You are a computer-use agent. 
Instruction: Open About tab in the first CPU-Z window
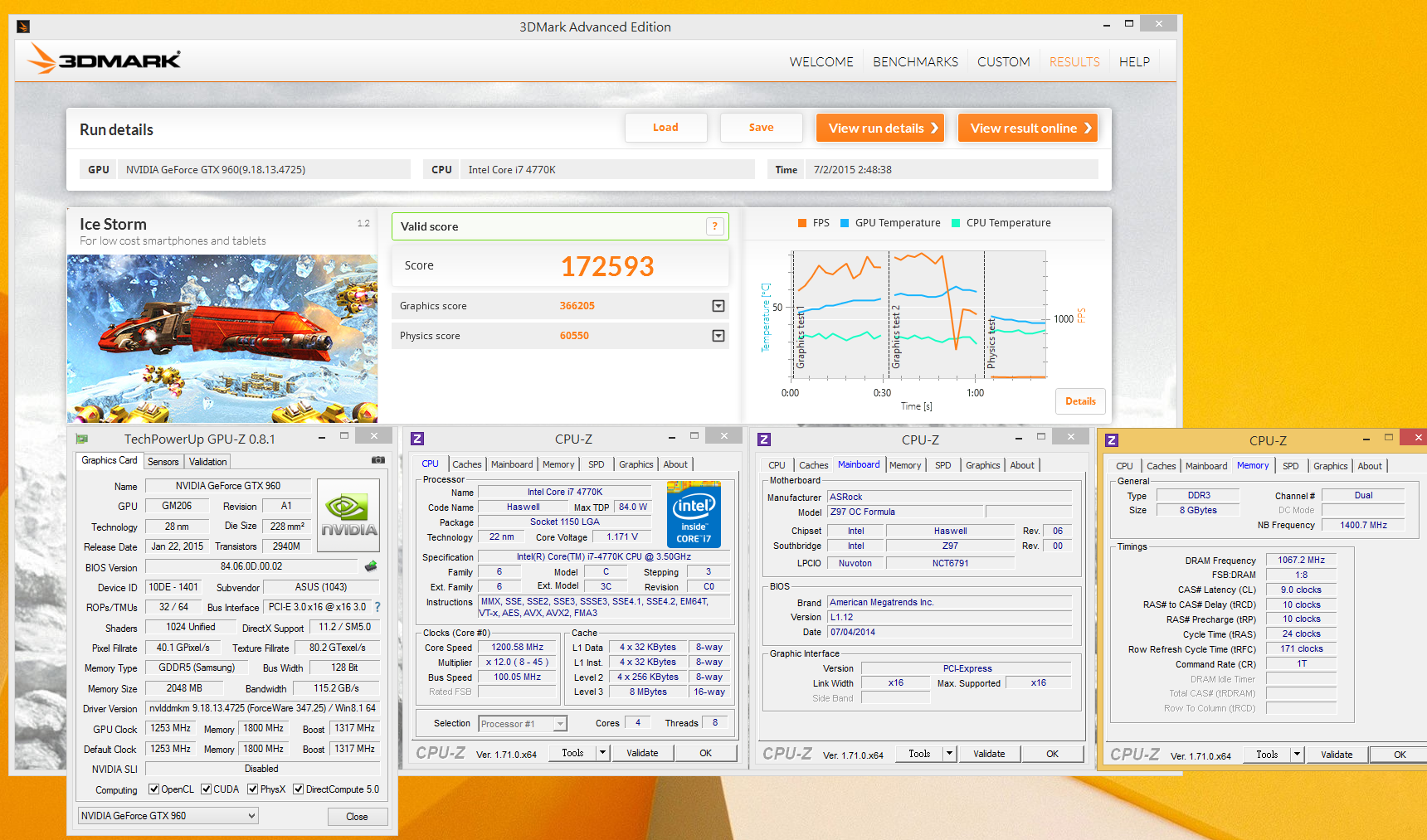[x=675, y=464]
